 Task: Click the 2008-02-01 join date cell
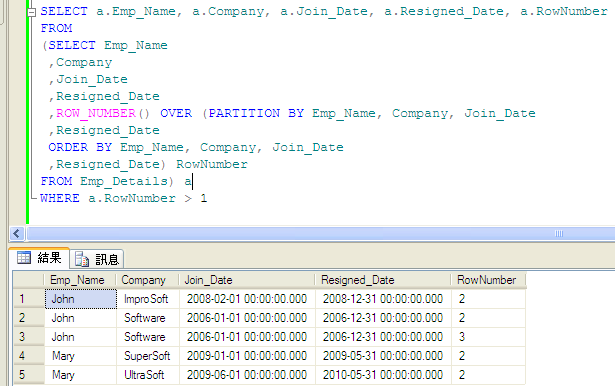pos(247,299)
